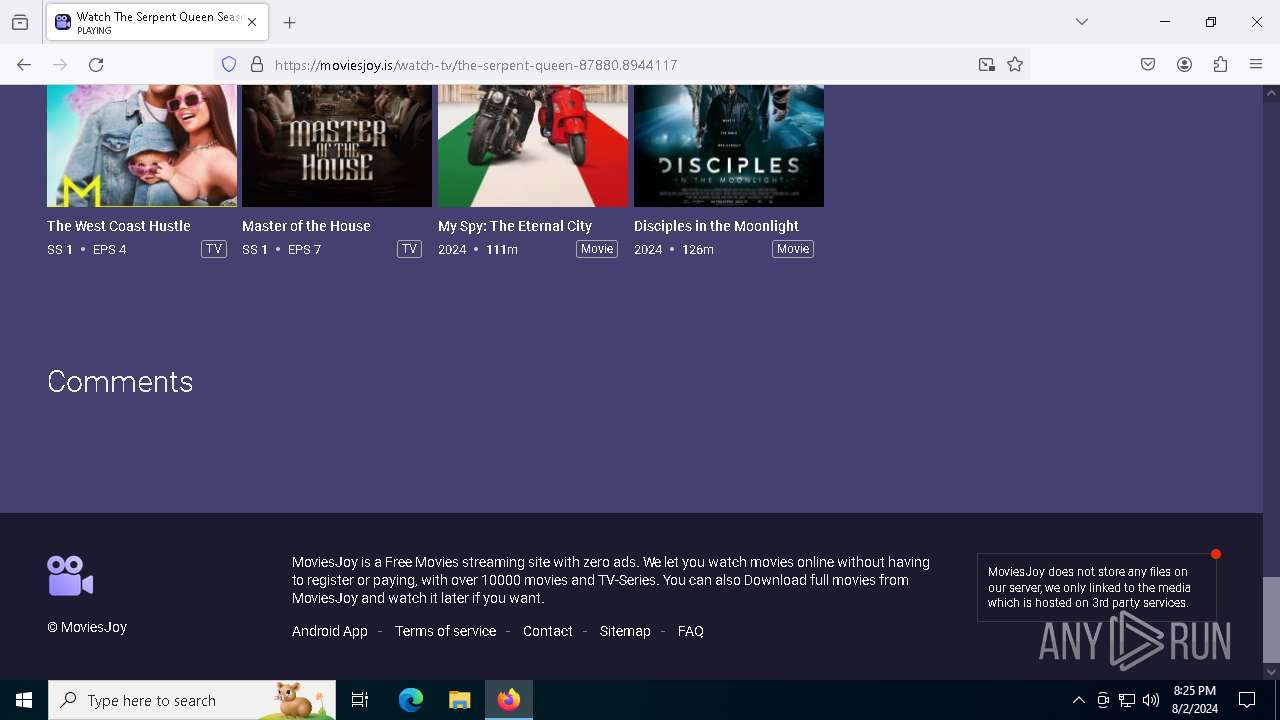Open Master of the House poster
Screen dimensions: 1280x720
coord(337,146)
